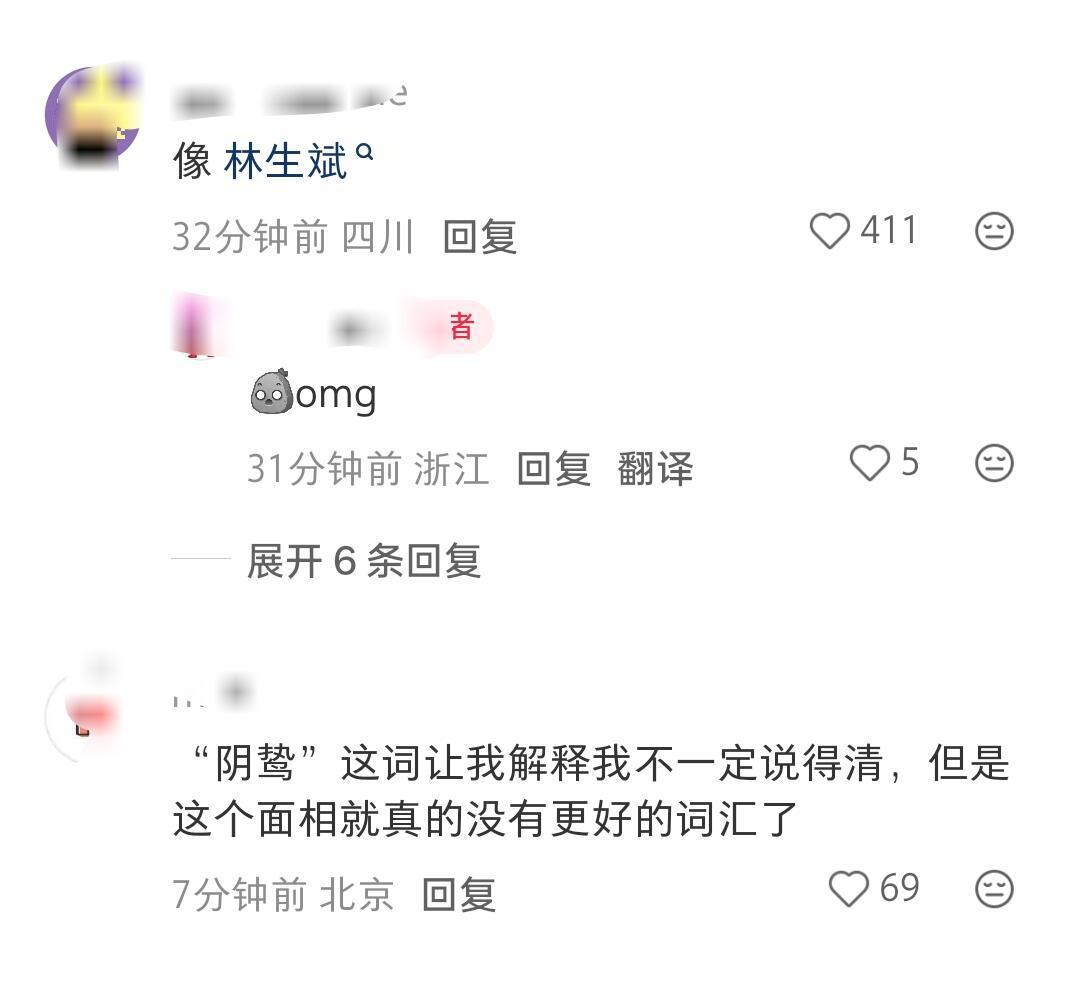The width and height of the screenshot is (1080, 994).
Task: Open the third commenter's avatar
Action: 85,715
